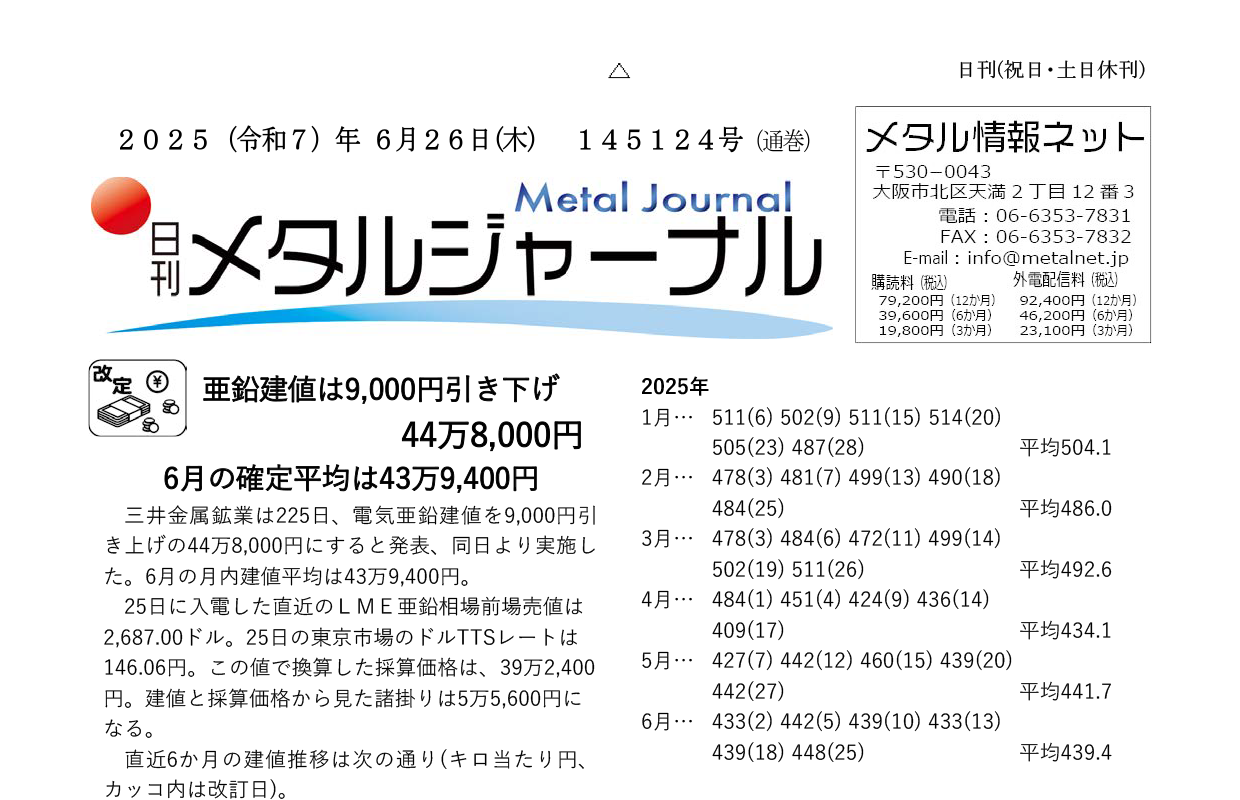Click the 3月… row label
Screen dimensions: 1240x800
click(667, 539)
